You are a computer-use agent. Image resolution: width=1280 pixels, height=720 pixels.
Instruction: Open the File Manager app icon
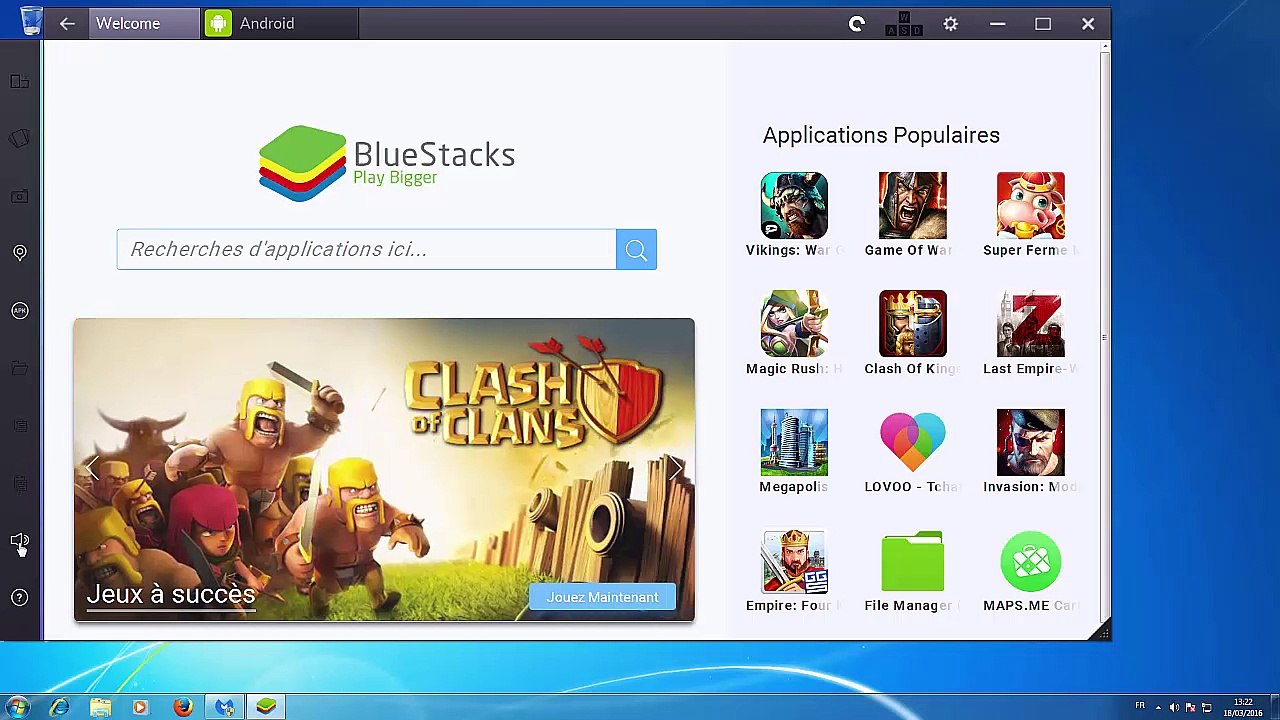912,562
